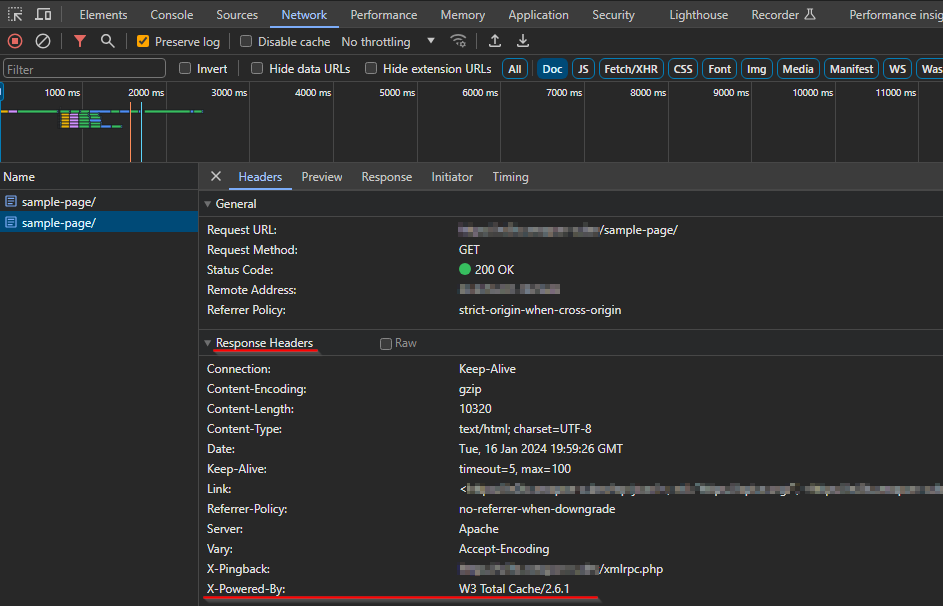943x606 pixels.
Task: Open the No throttling dropdown
Action: pos(388,41)
